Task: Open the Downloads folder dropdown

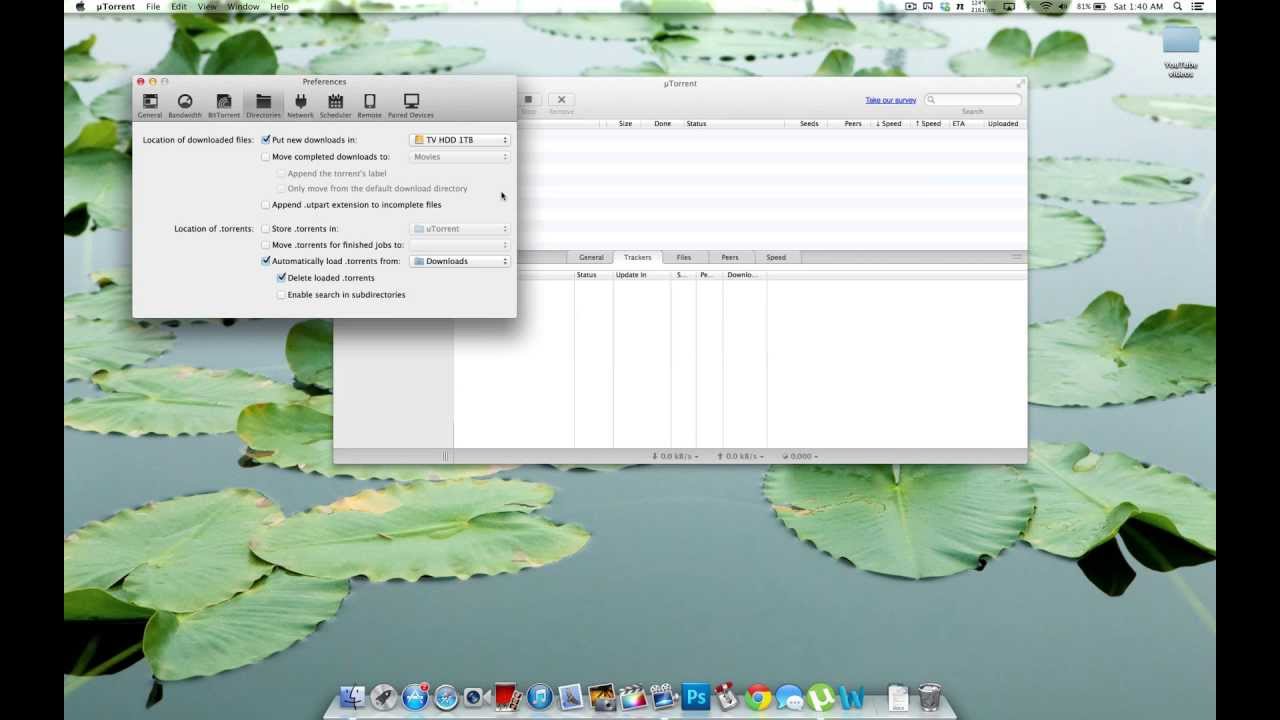Action: pos(460,261)
